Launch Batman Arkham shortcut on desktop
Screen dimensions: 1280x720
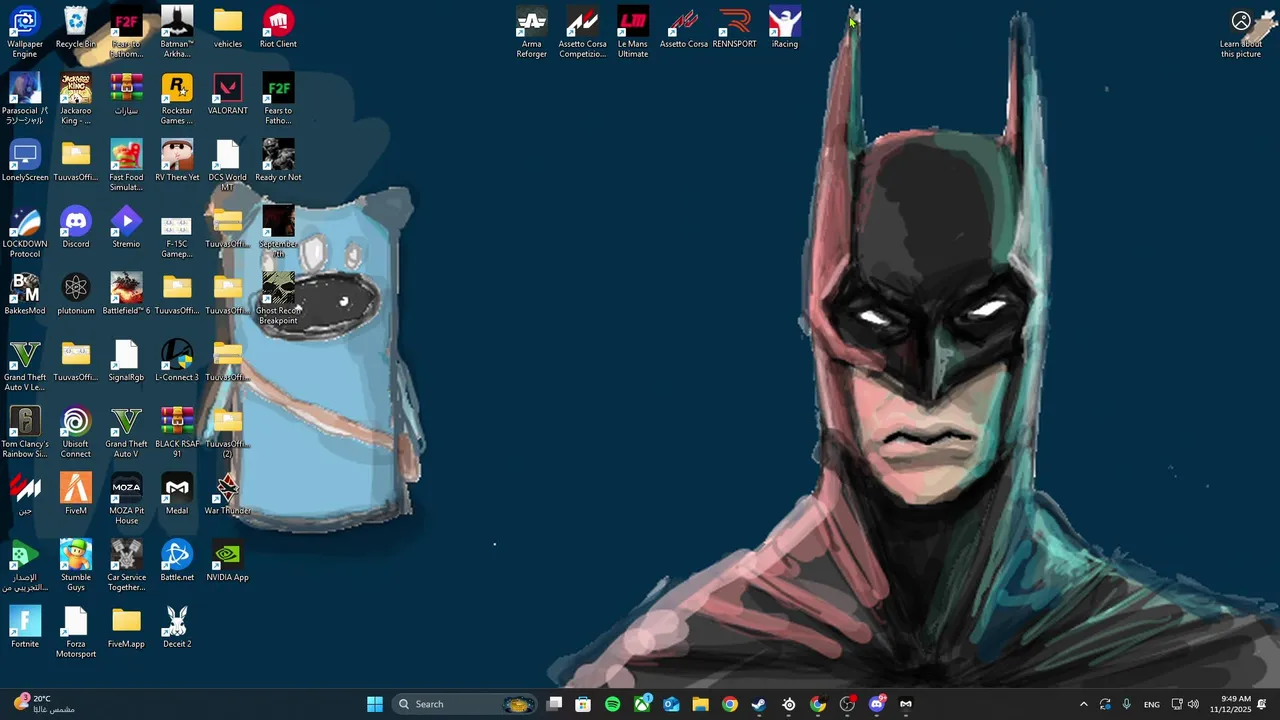pyautogui.click(x=177, y=32)
